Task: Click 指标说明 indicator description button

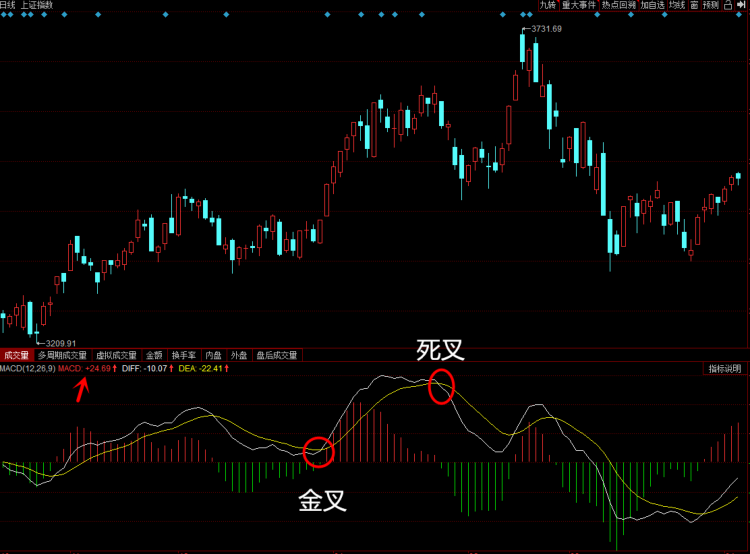Action: pyautogui.click(x=725, y=369)
